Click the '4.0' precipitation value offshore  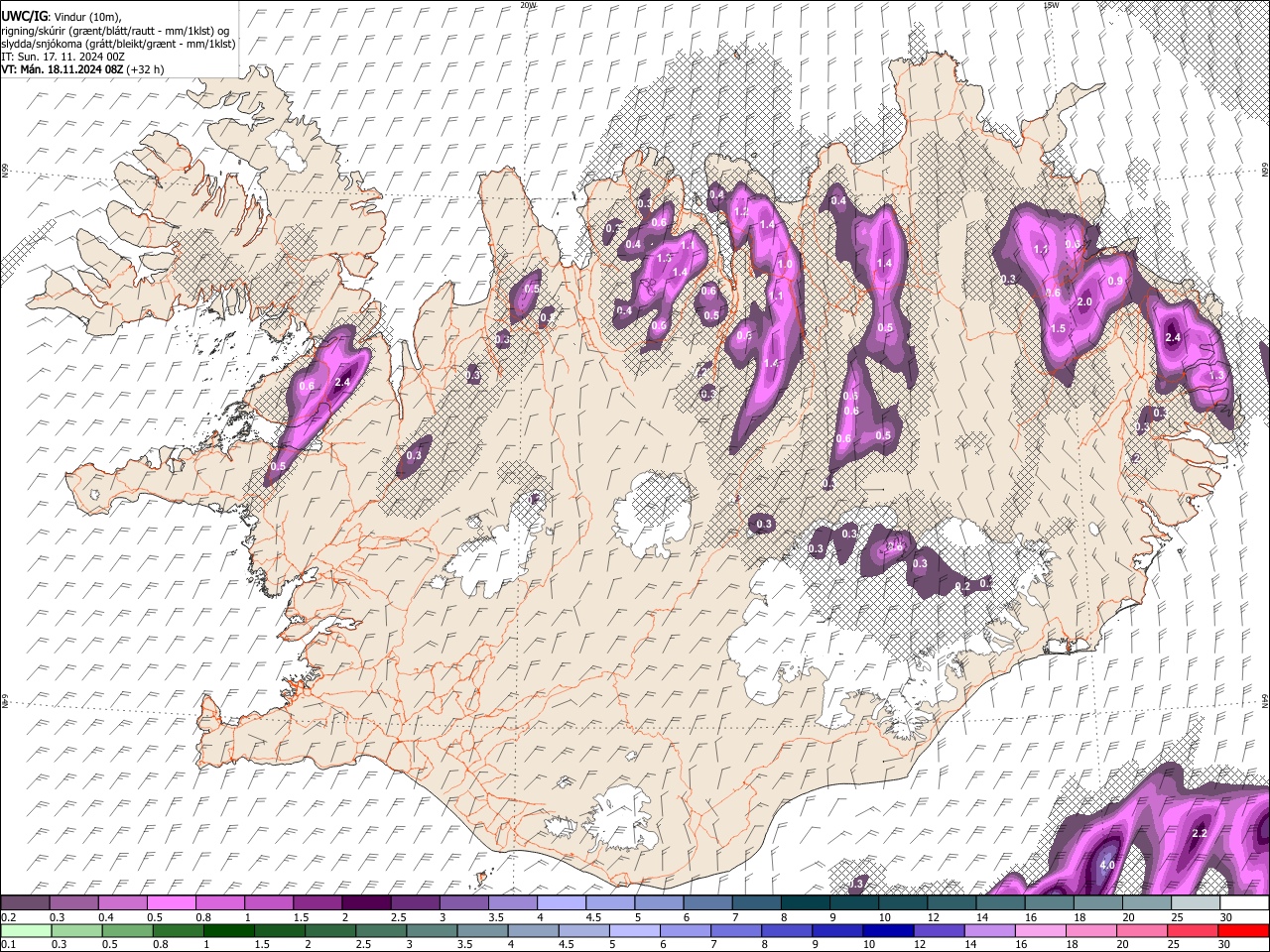point(1108,866)
